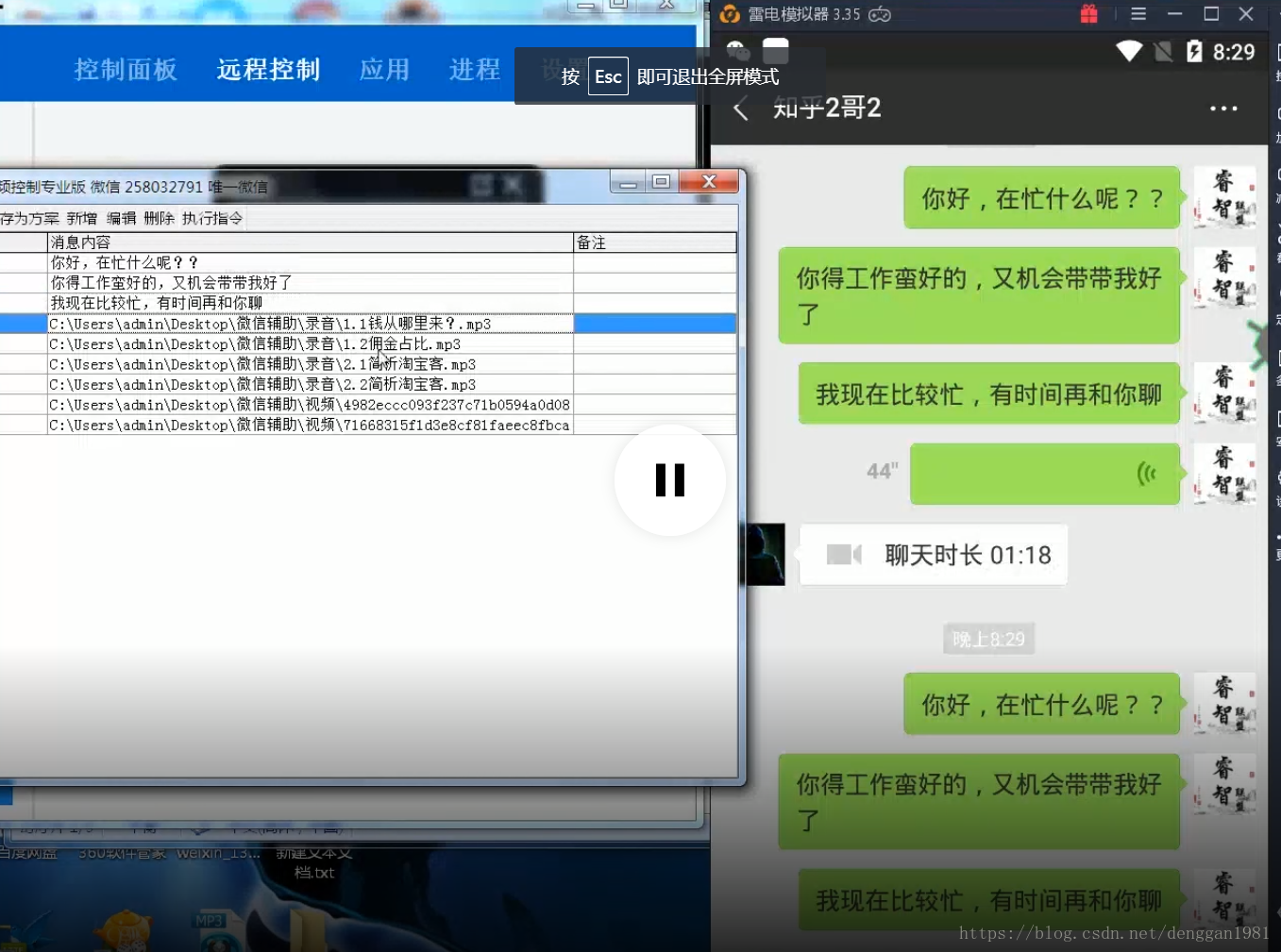Screen dimensions: 1281x952
Task: Open the three-dot chat options menu
Action: [x=1223, y=109]
